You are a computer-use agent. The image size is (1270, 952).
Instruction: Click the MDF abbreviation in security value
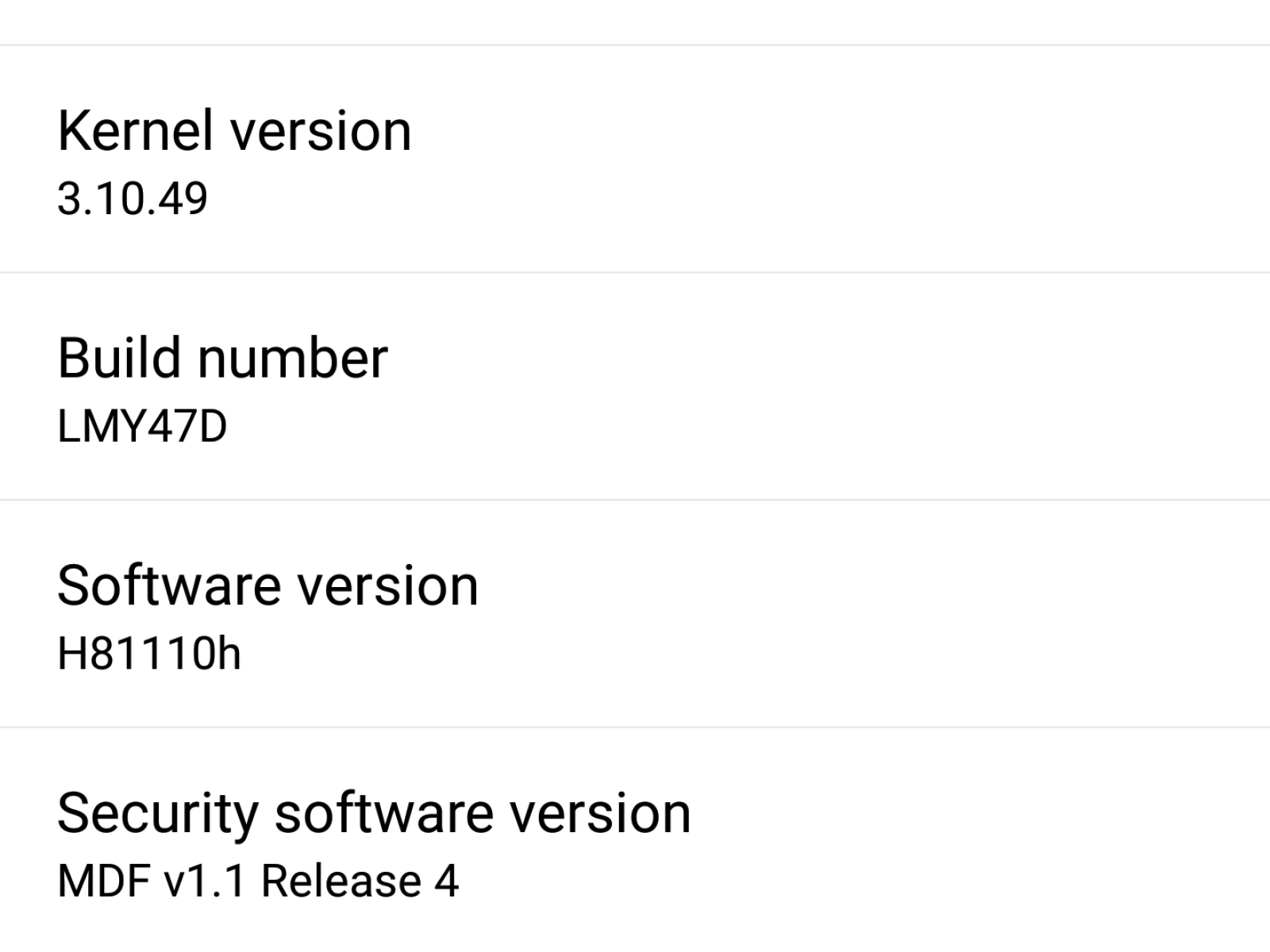coord(104,881)
